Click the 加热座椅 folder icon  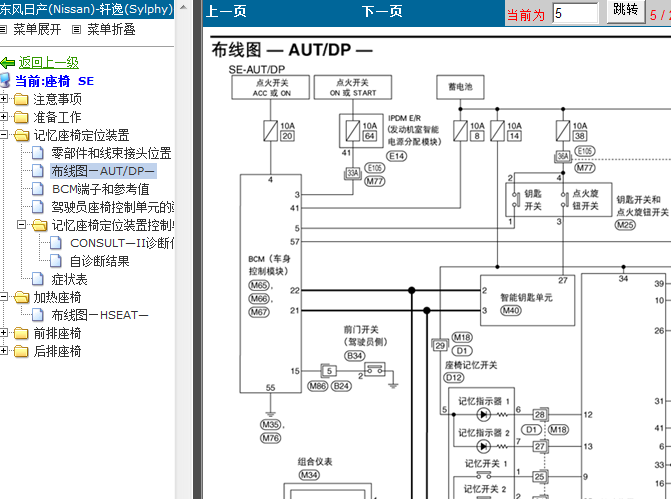(x=21, y=297)
